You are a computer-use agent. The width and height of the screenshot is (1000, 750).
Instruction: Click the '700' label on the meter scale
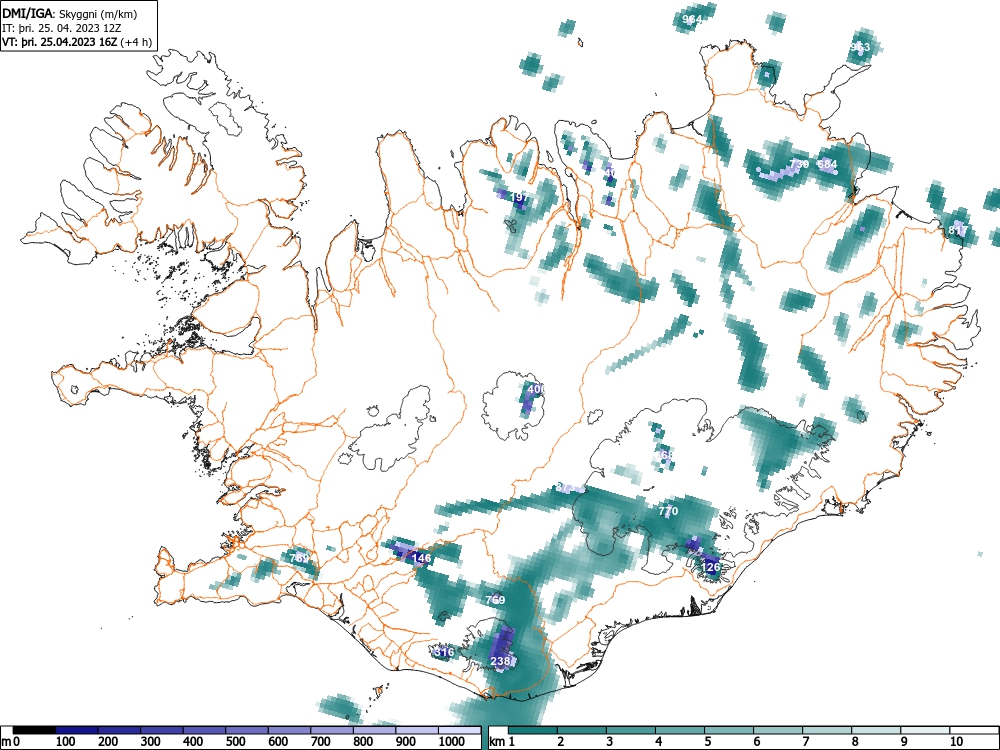point(320,742)
